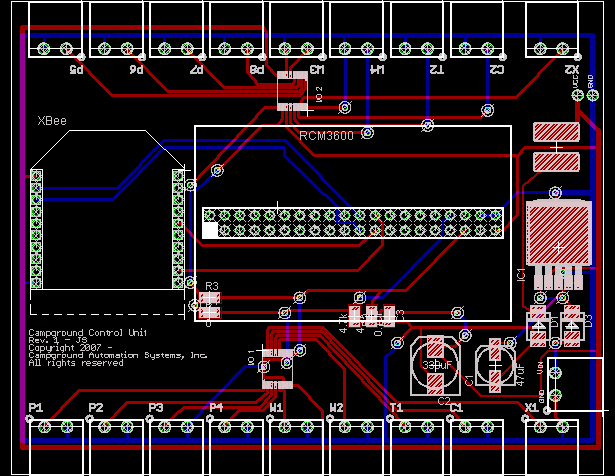Select the 33µF capacitor C2
This screenshot has height=476, width=615.
click(436, 363)
